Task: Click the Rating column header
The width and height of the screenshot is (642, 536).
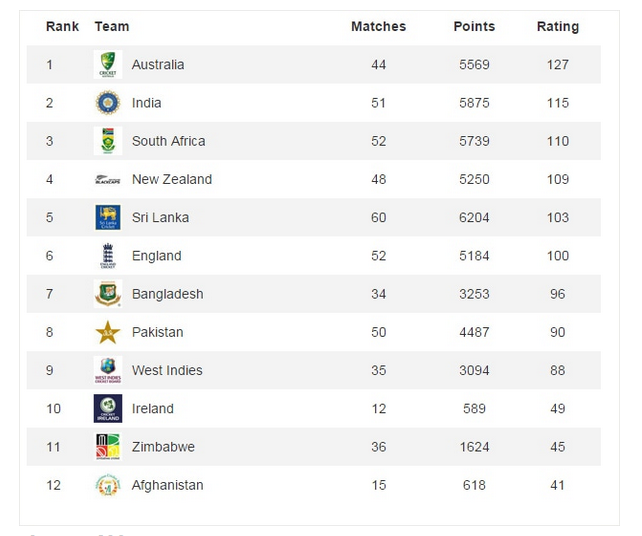Action: tap(557, 27)
